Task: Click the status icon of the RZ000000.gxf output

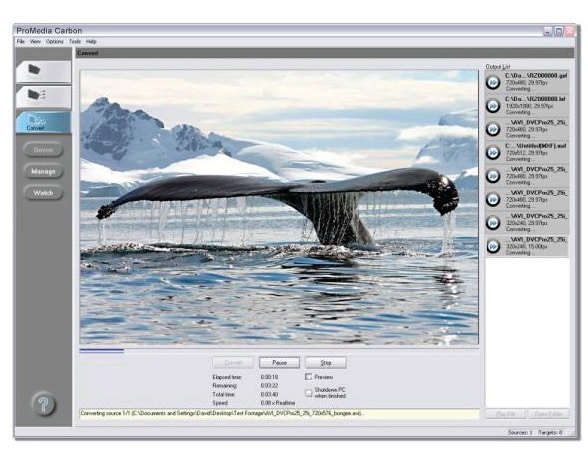Action: 493,82
